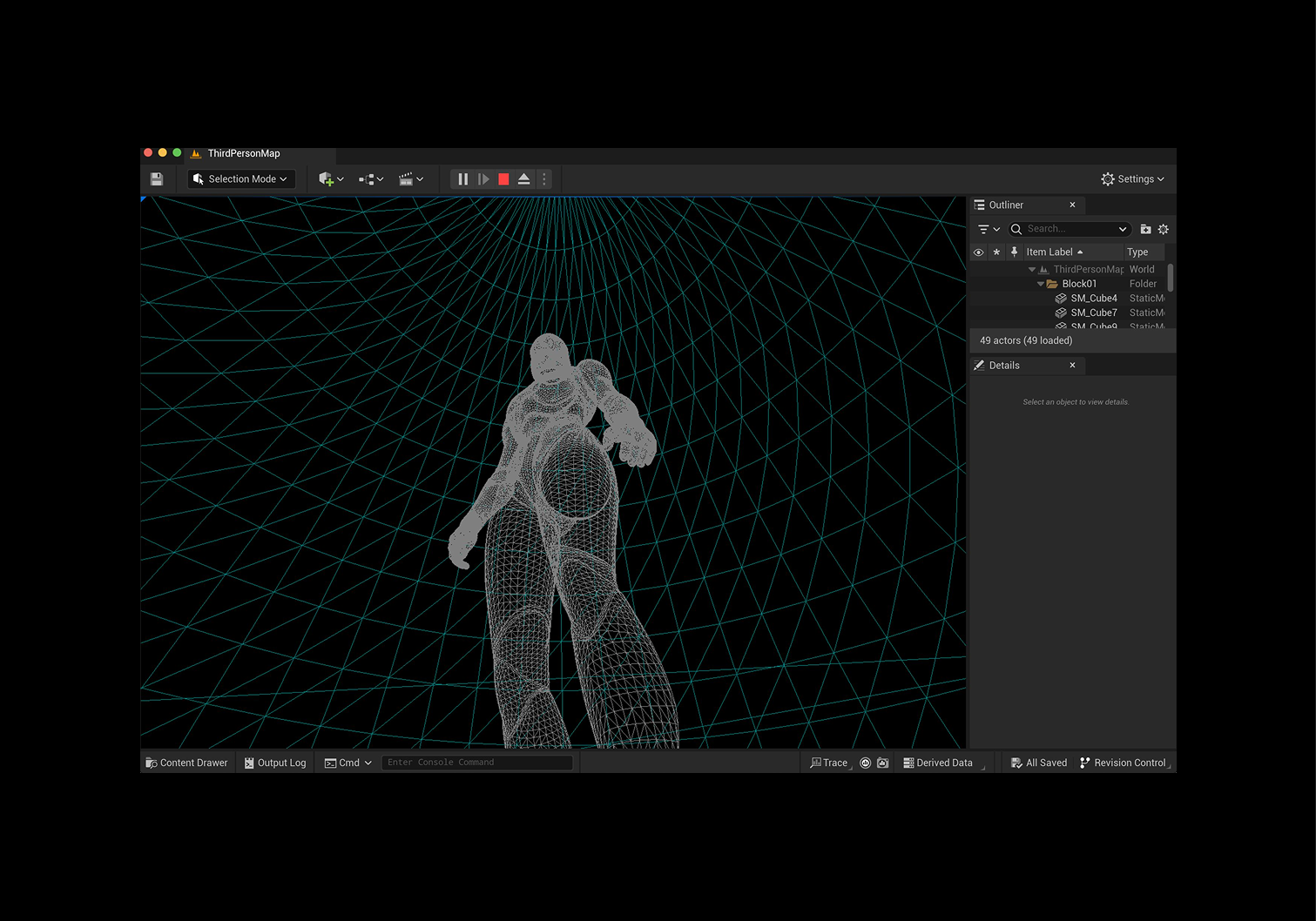Pause the play-in-editor simulation

(462, 179)
